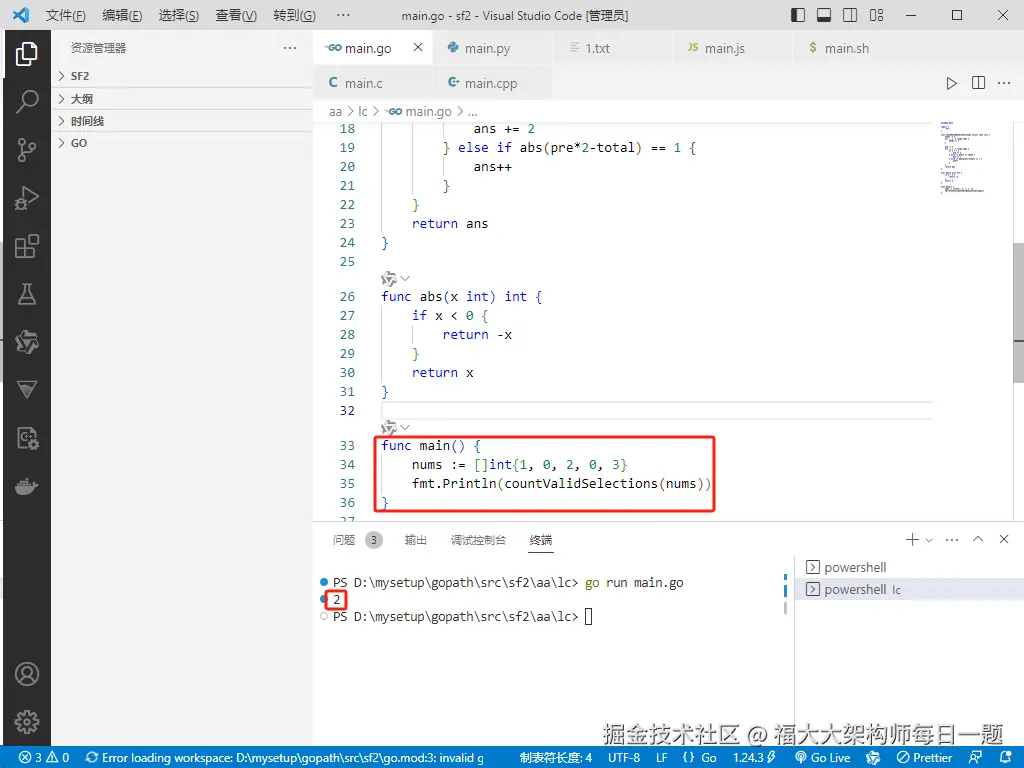Open the Docker view in activity bar
The width and height of the screenshot is (1024, 768).
pyautogui.click(x=26, y=487)
